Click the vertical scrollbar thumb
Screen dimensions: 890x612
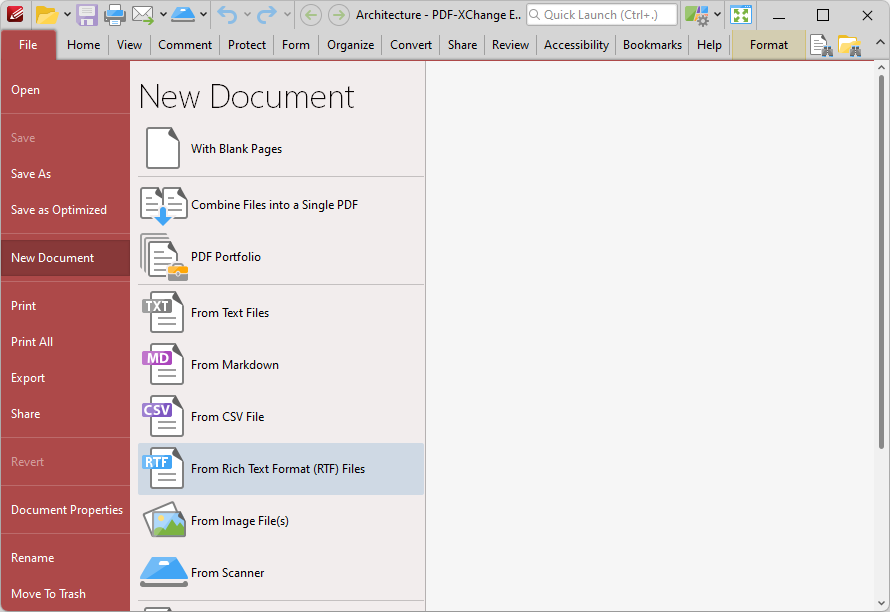881,261
